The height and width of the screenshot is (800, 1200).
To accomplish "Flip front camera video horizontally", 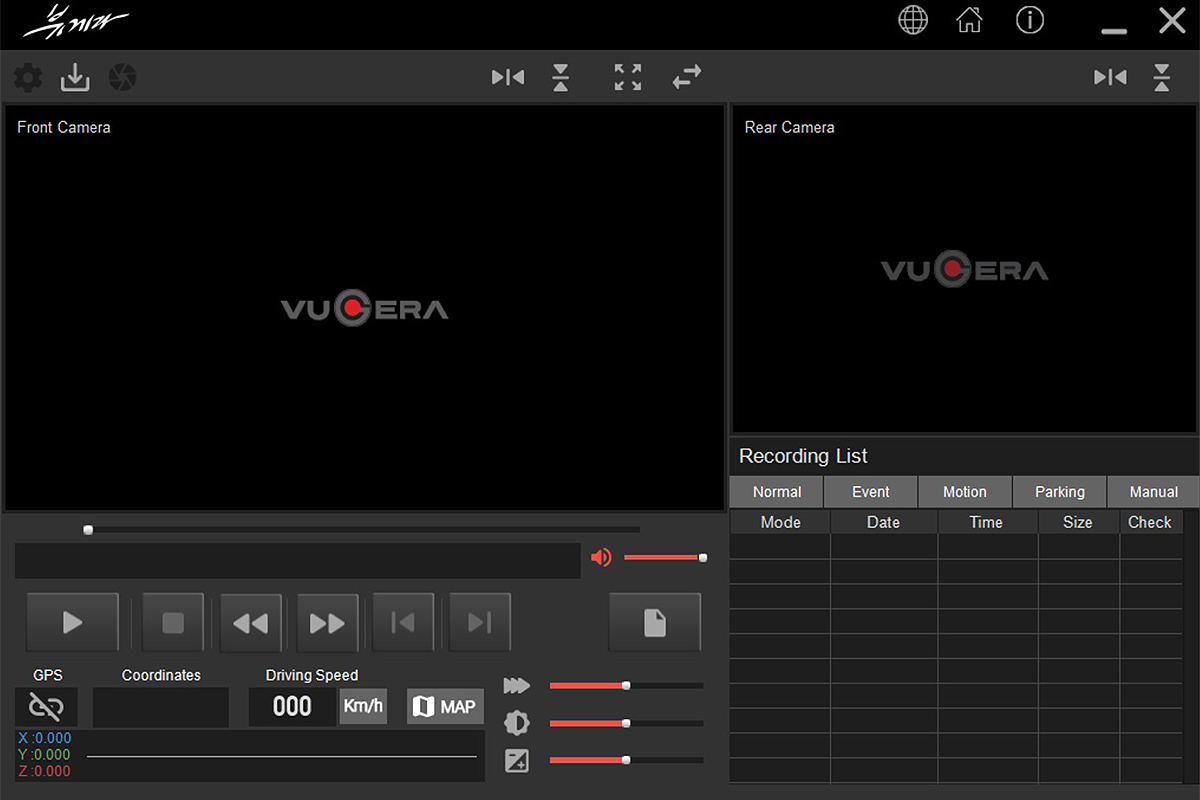I will click(x=508, y=78).
